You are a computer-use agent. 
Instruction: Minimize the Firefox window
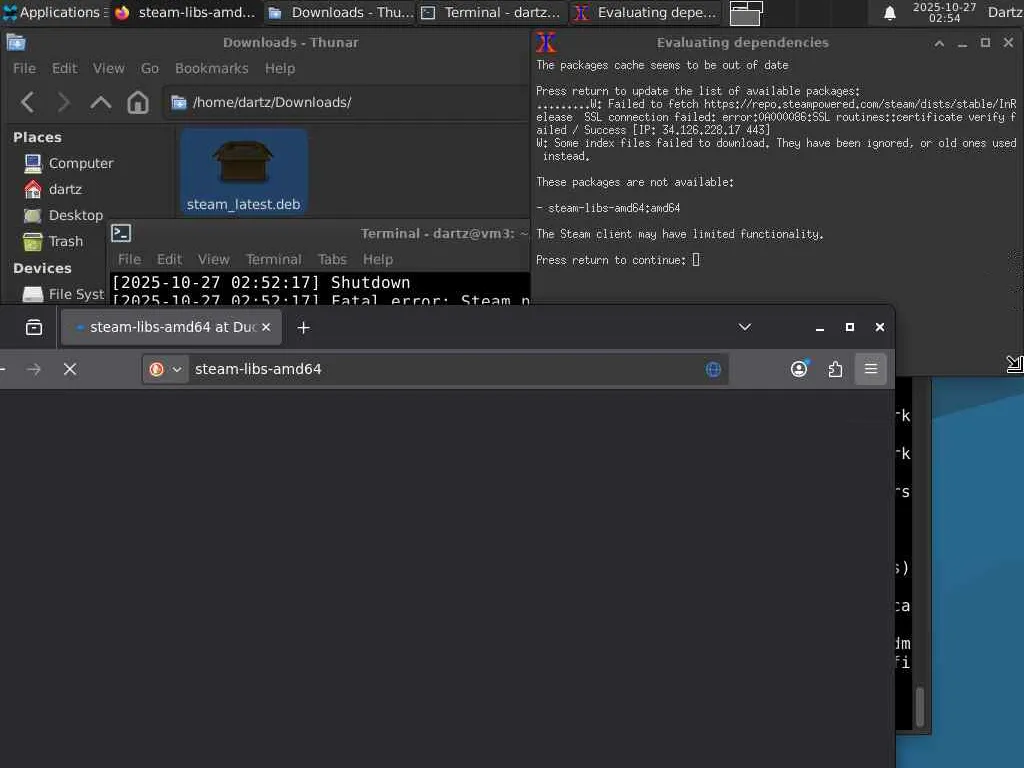pos(820,327)
